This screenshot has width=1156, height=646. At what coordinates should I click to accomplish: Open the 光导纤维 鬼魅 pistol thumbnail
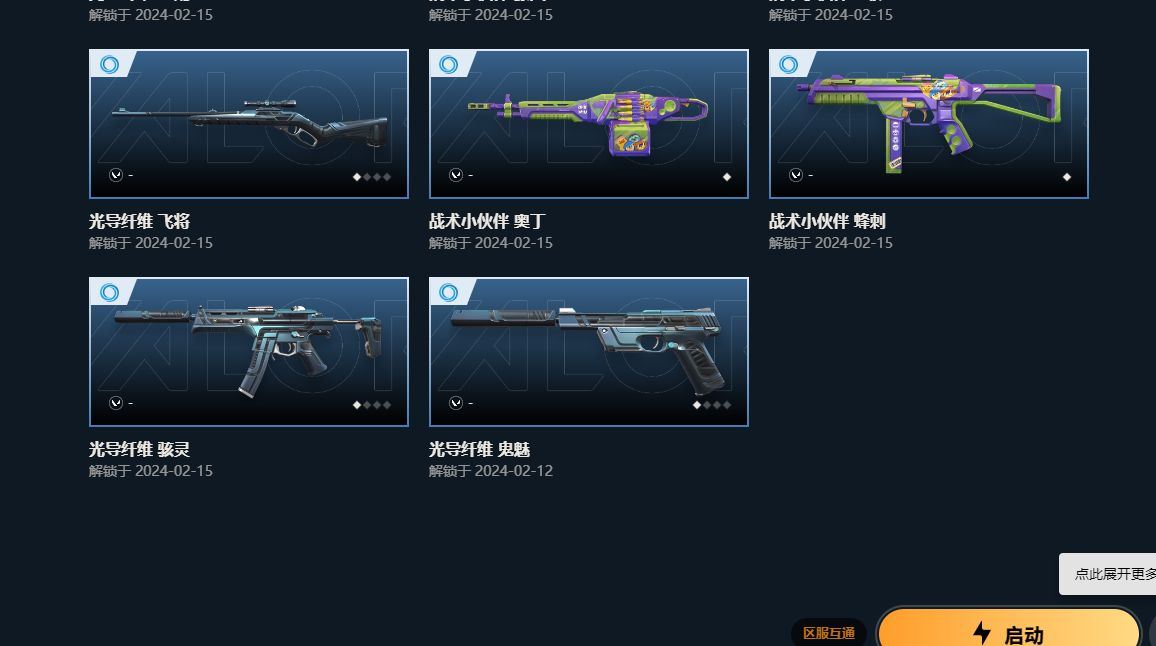[588, 352]
